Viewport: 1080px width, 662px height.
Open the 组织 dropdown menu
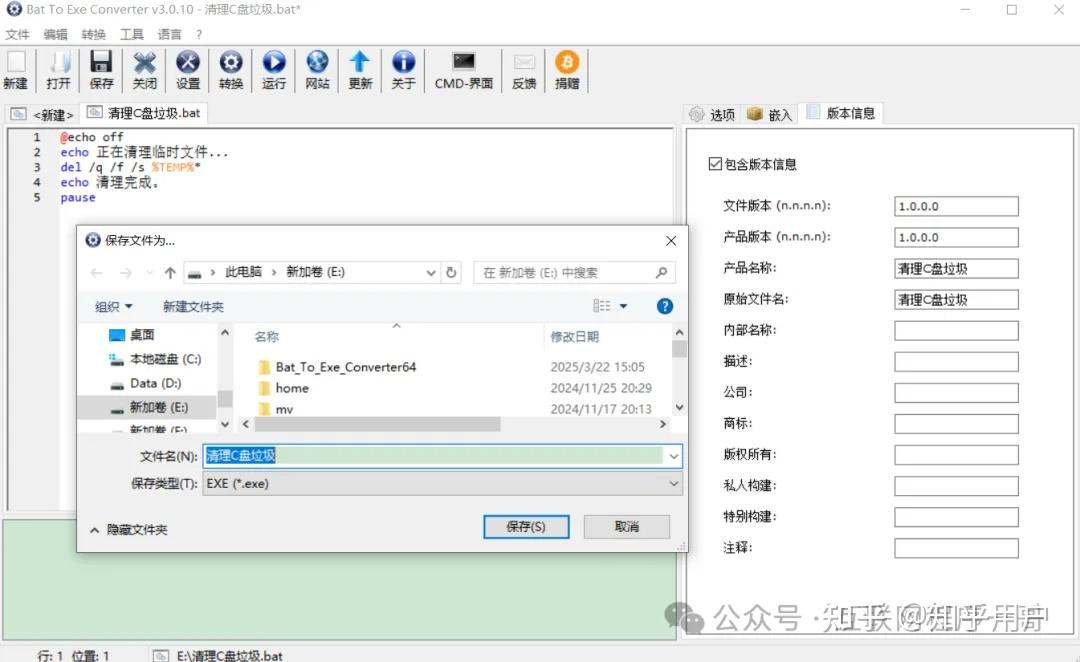coord(114,307)
